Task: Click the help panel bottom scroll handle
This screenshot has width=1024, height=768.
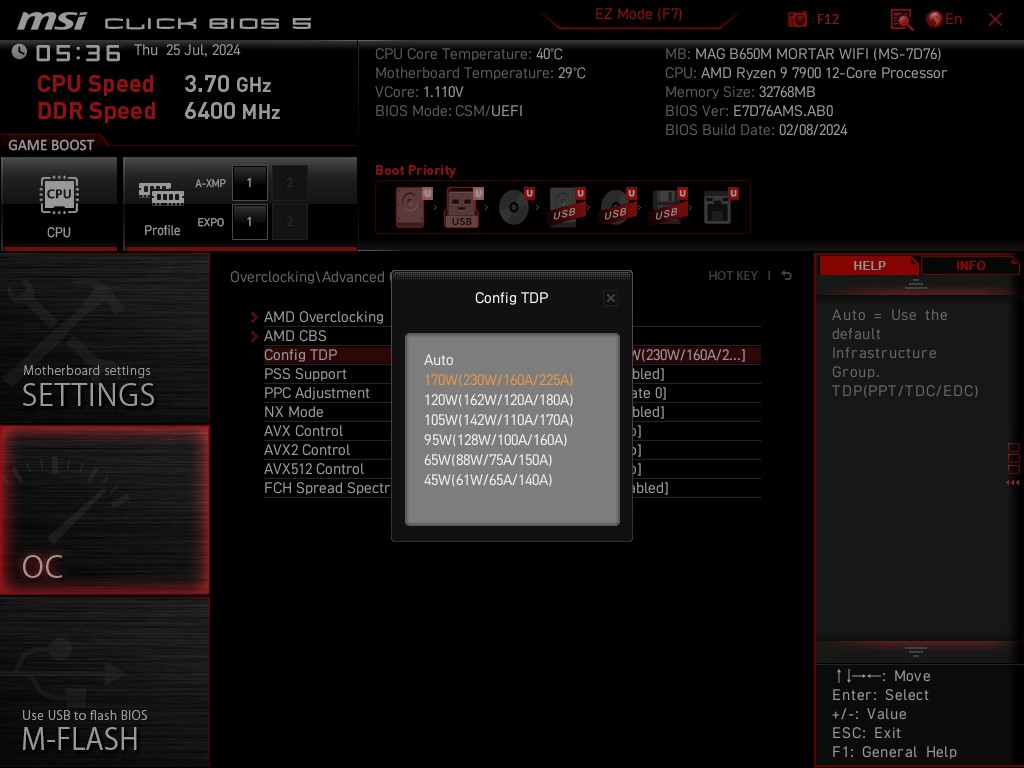Action: 916,652
